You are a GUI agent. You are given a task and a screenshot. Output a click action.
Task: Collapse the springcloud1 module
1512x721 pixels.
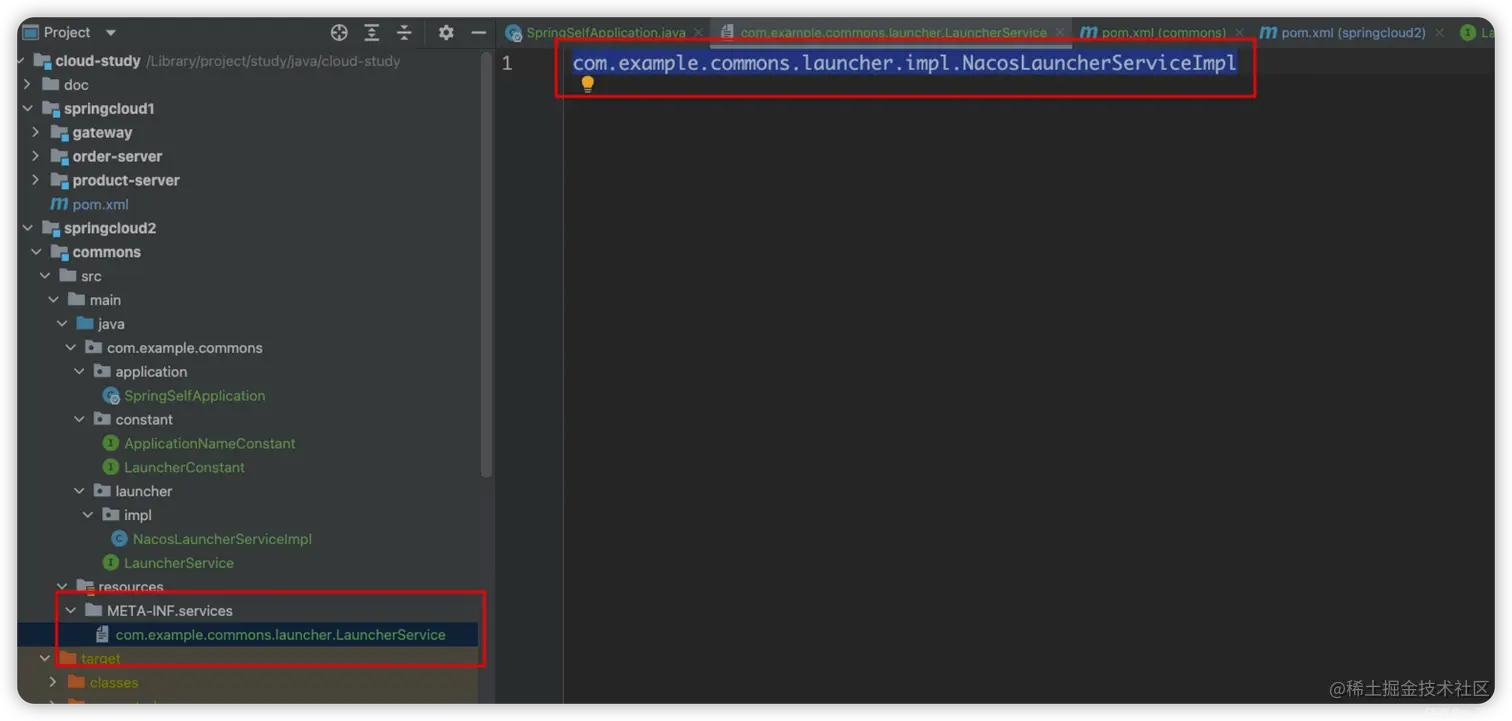28,109
